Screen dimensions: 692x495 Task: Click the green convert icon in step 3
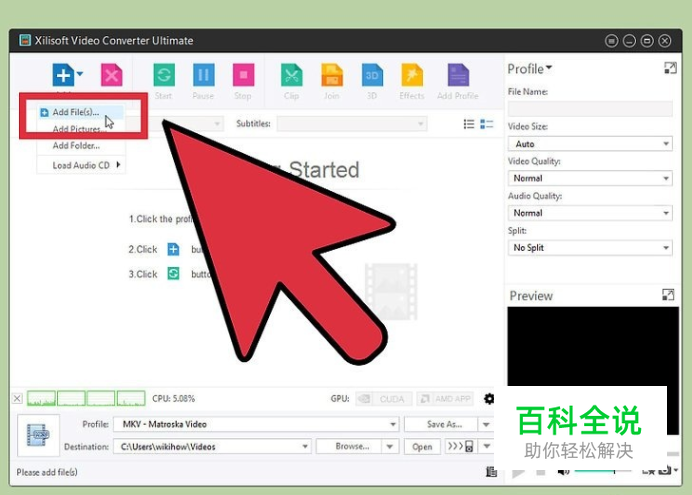pyautogui.click(x=173, y=274)
